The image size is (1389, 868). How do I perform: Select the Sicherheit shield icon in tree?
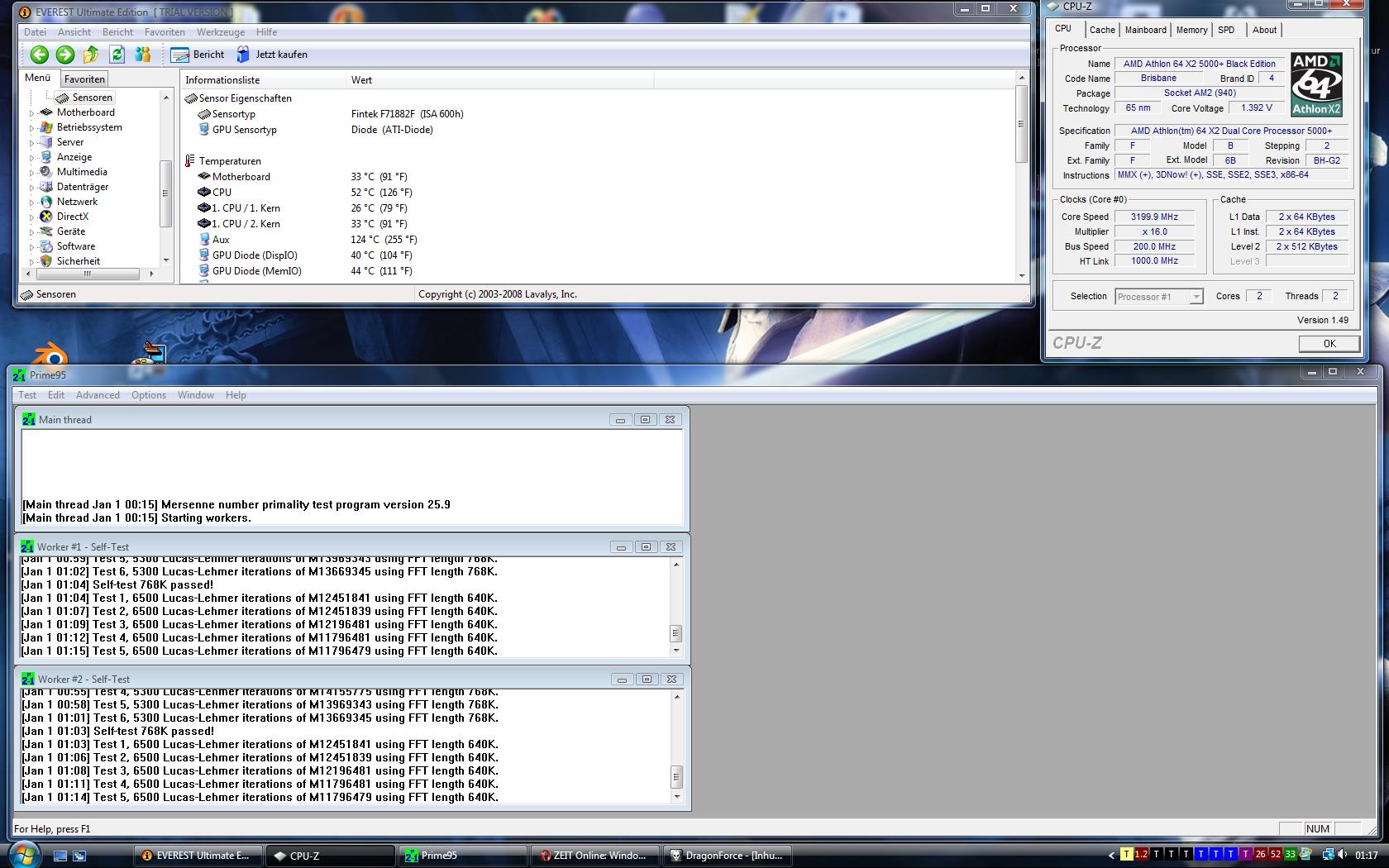pyautogui.click(x=46, y=261)
